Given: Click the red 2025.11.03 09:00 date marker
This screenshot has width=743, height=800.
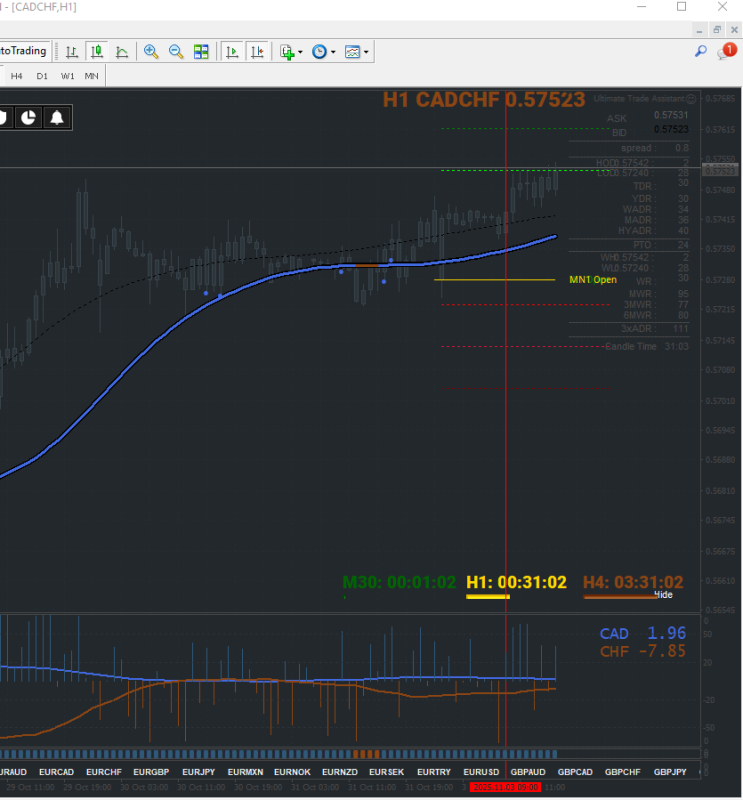Looking at the screenshot, I should 506,787.
